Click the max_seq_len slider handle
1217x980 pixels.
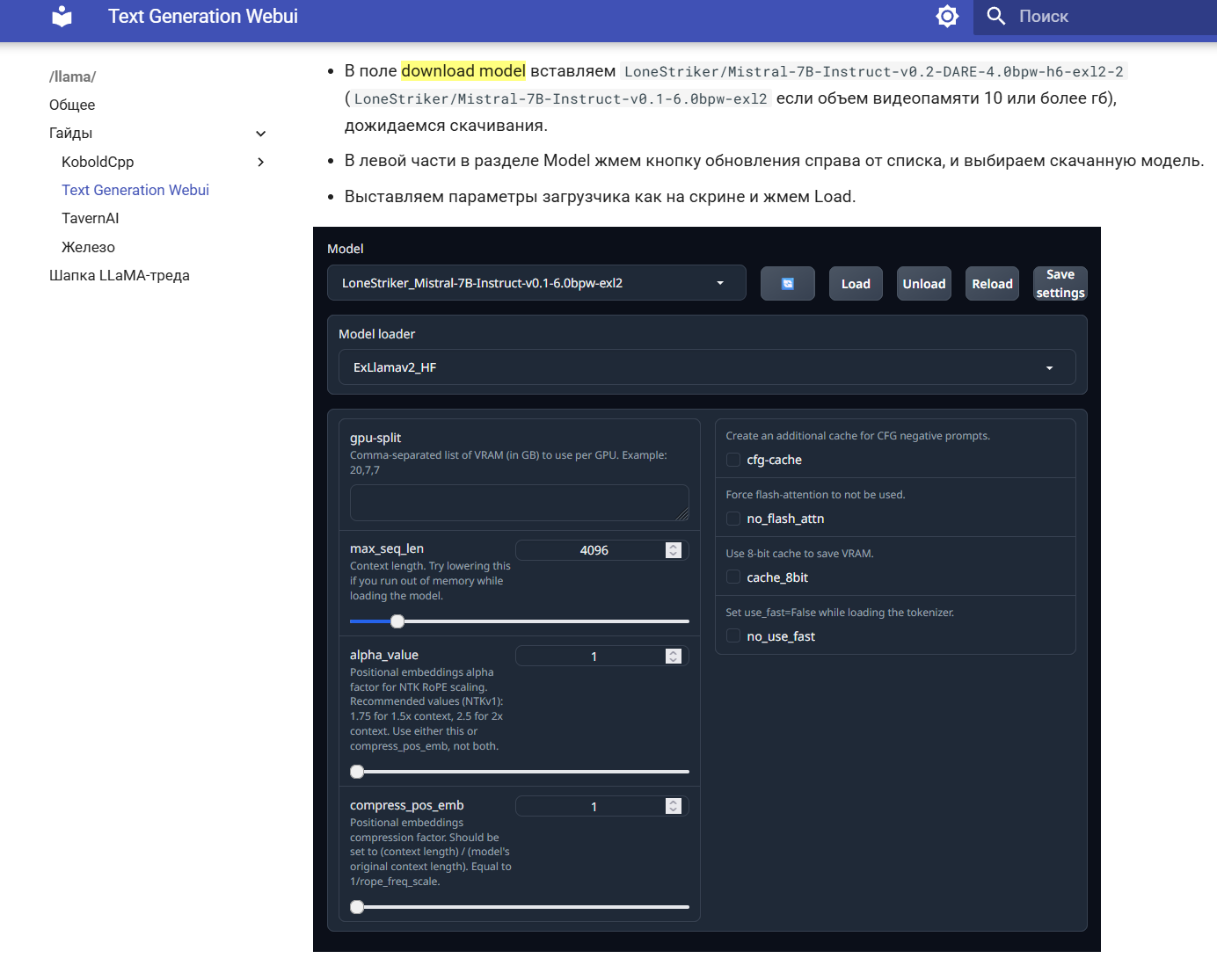397,621
